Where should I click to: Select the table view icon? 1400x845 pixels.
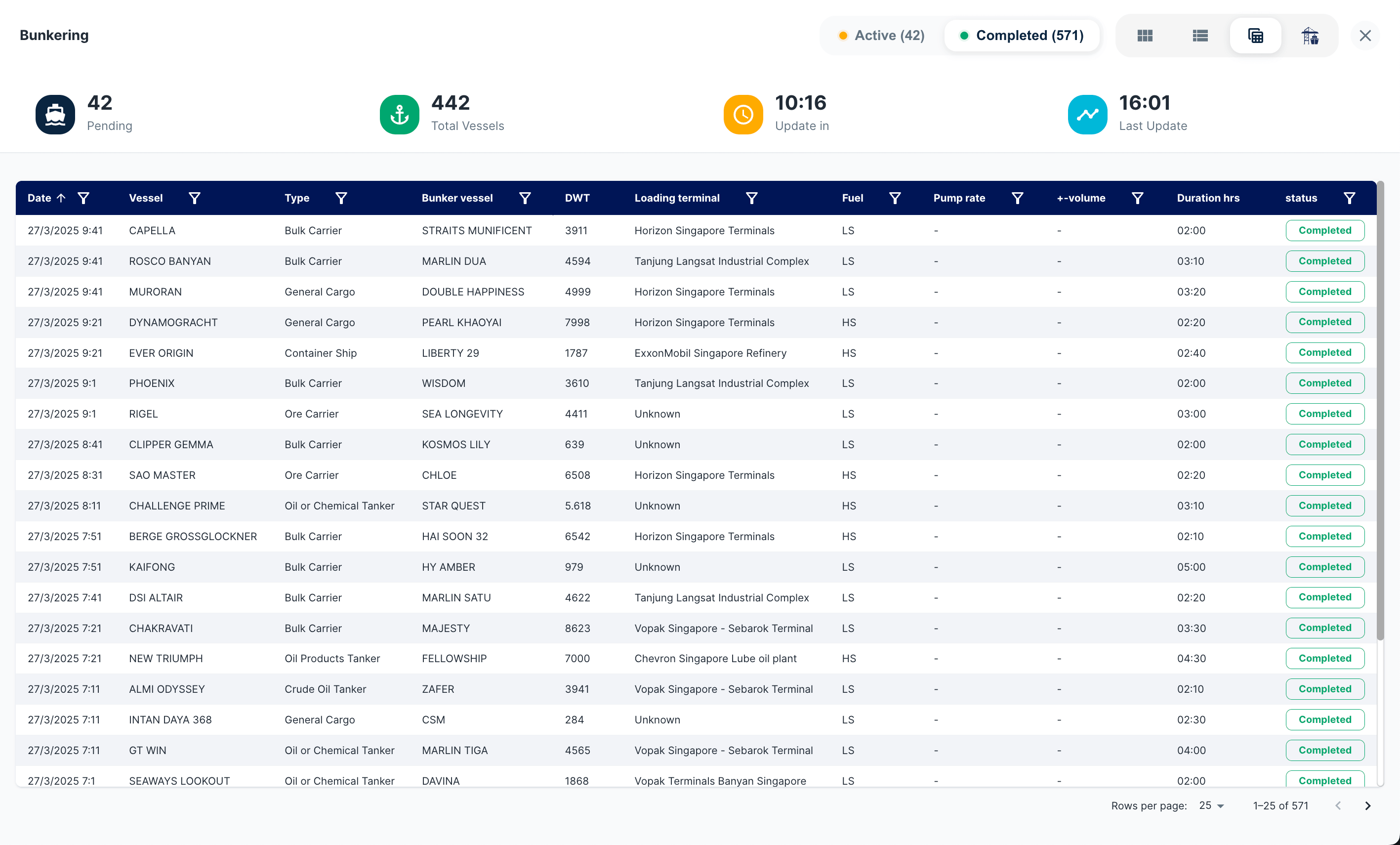1255,36
